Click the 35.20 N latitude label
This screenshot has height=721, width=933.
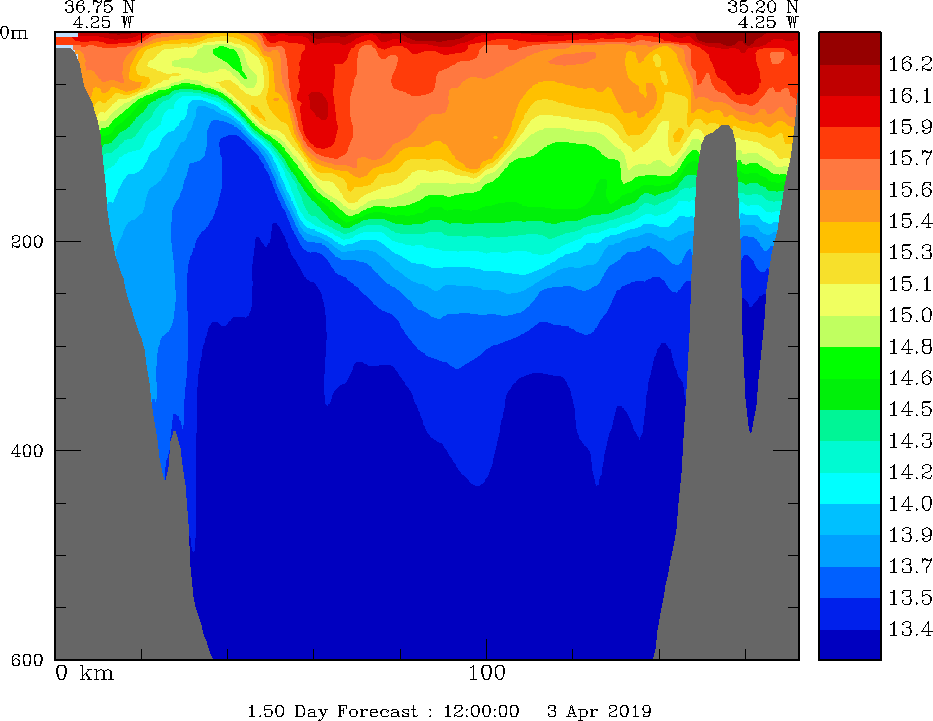click(762, 7)
